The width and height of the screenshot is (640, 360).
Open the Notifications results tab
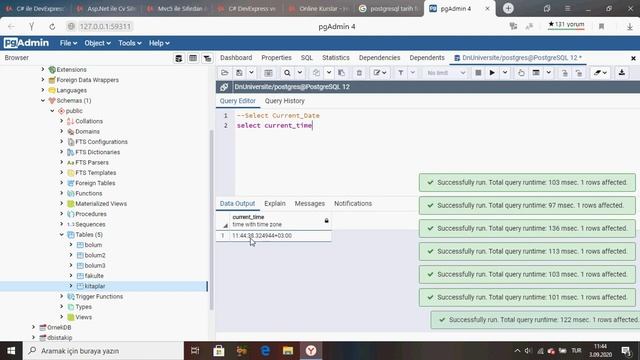point(353,203)
